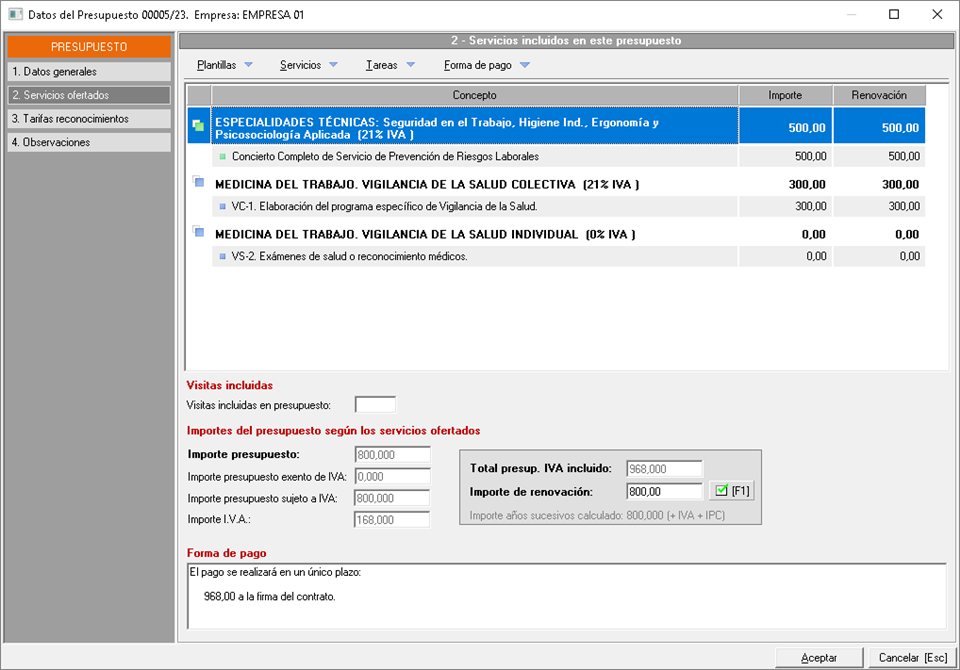
Task: Click blue bullet of VS-2 service item
Action: coord(222,256)
